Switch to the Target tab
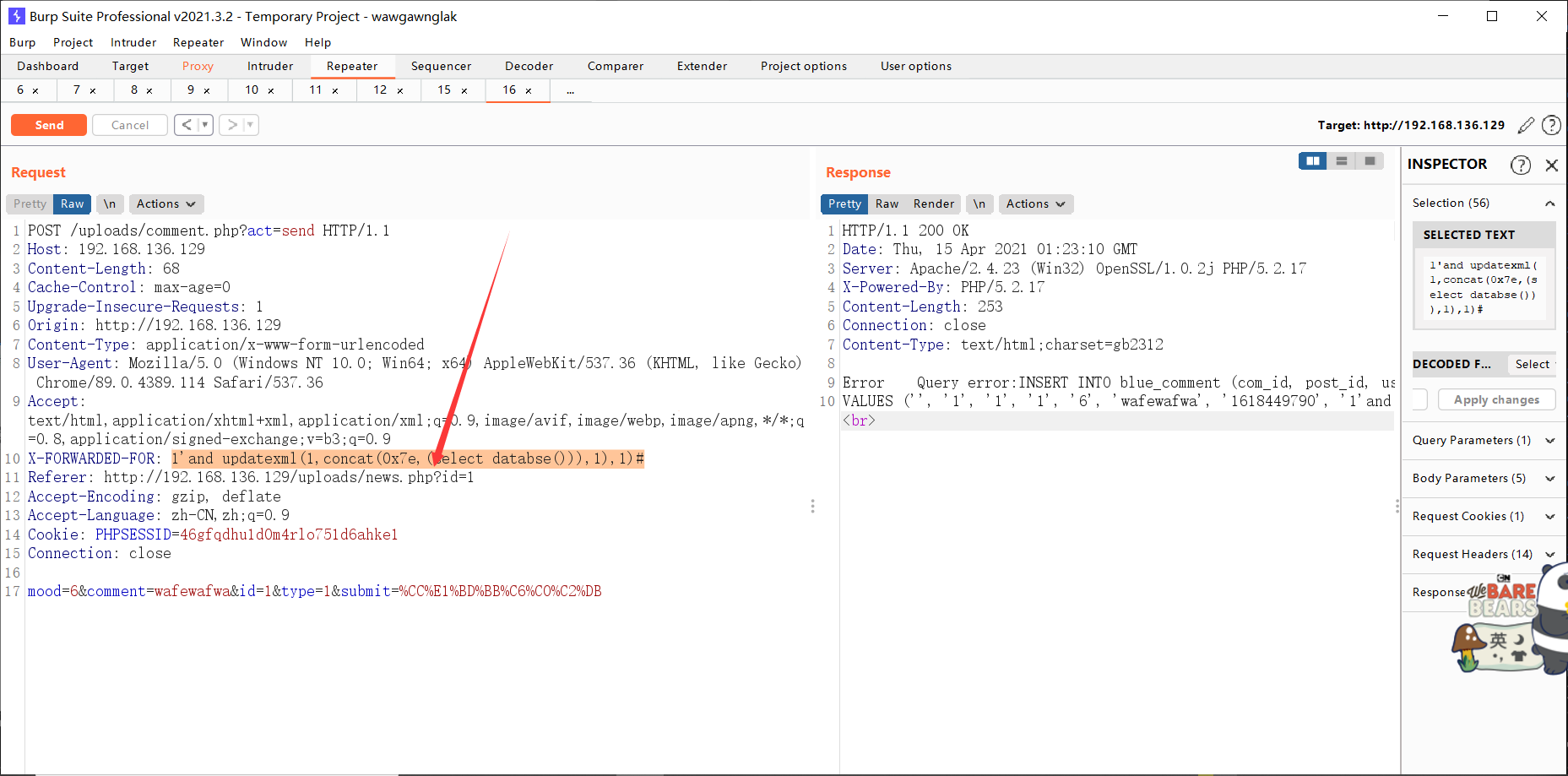1568x776 pixels. click(130, 66)
